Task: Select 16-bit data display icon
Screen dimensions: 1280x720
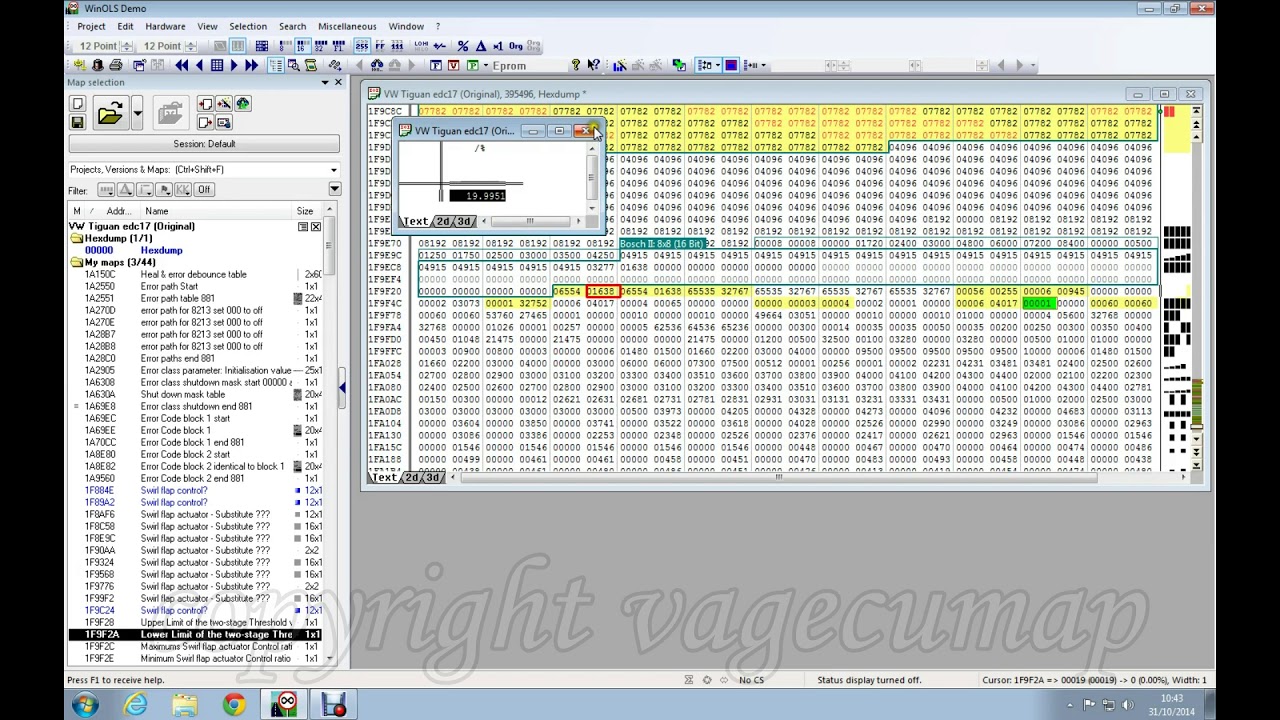Action: (x=302, y=46)
